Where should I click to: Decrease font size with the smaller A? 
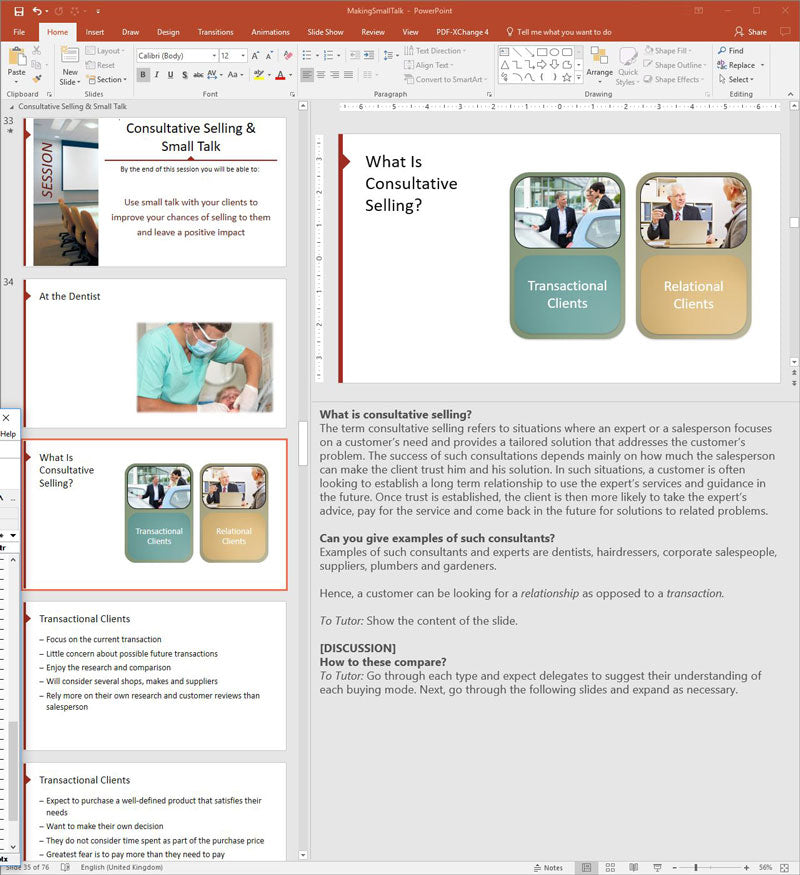pyautogui.click(x=269, y=56)
